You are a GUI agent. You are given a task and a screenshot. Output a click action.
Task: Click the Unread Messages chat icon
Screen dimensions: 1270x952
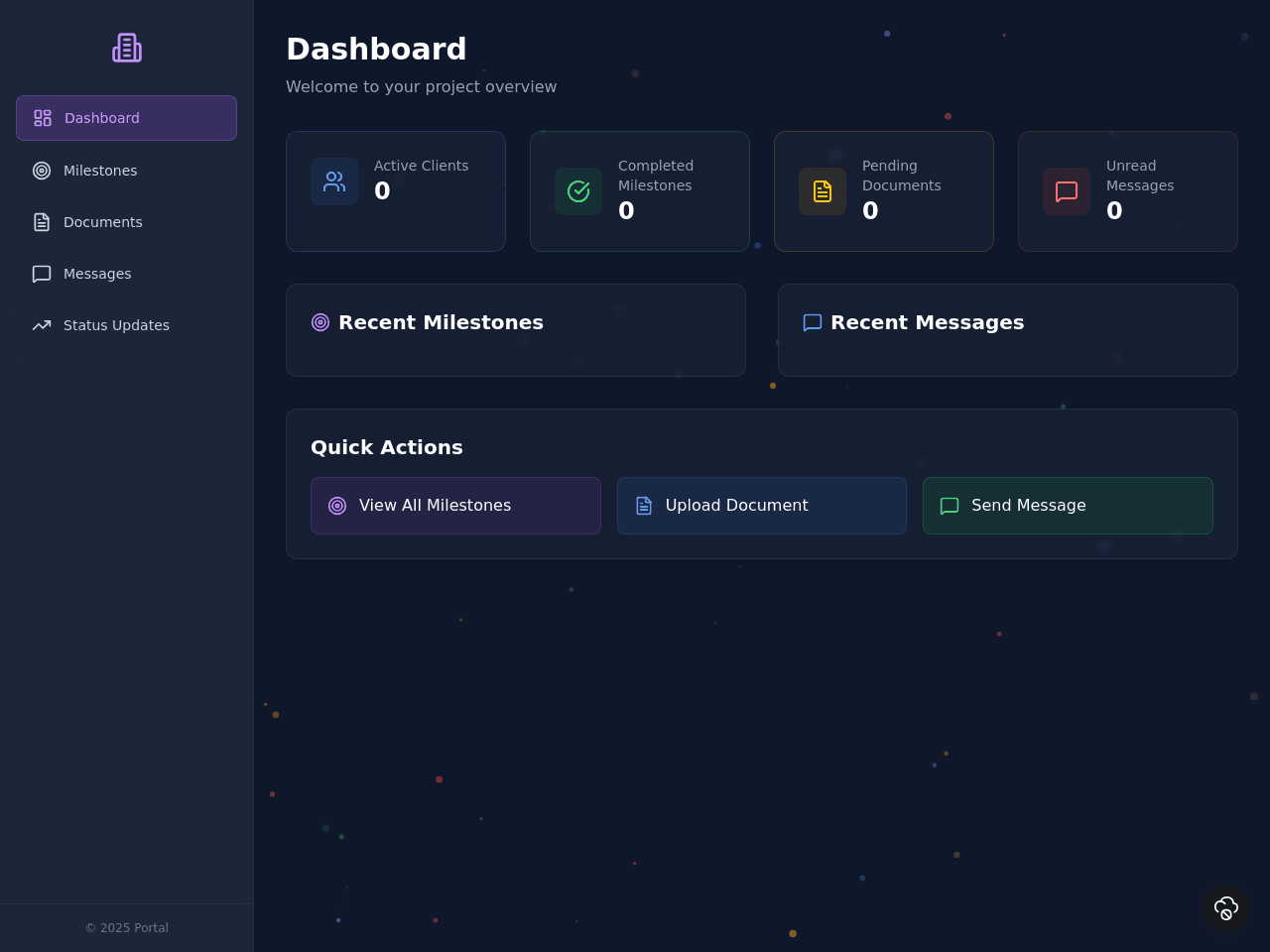click(1067, 191)
